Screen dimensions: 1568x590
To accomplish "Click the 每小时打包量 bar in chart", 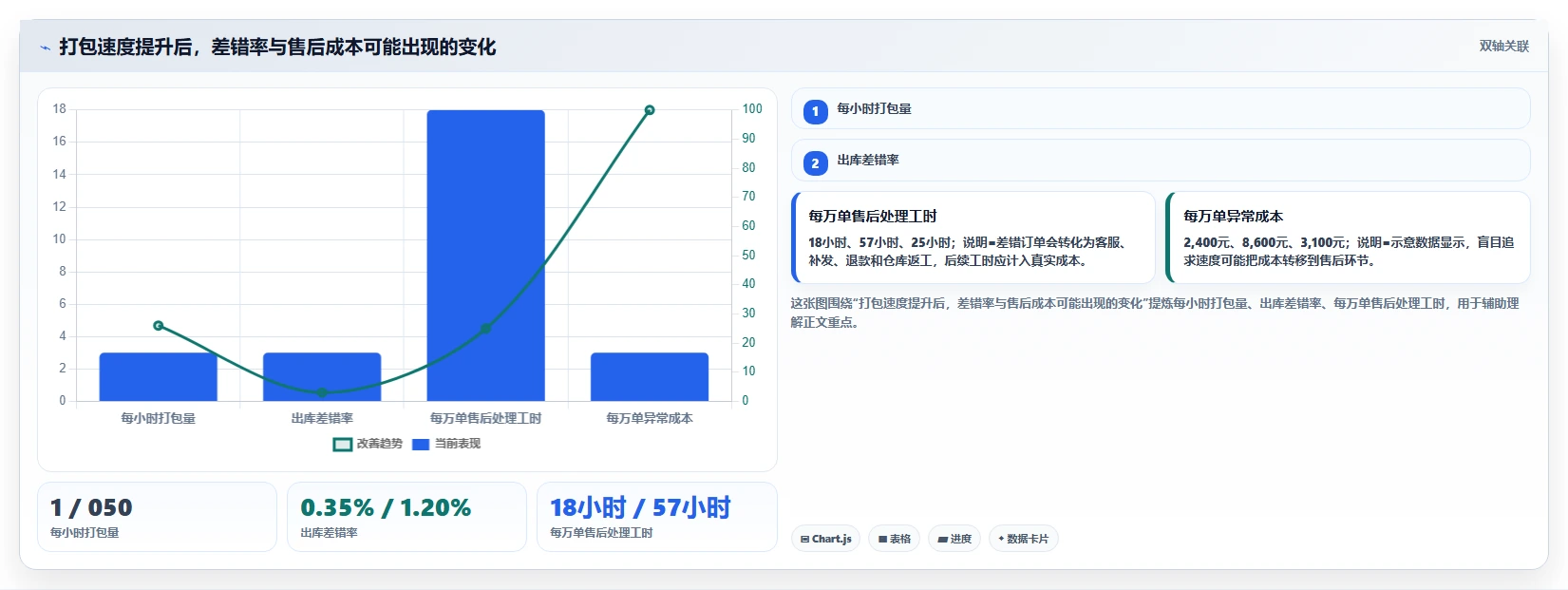I will pyautogui.click(x=158, y=377).
